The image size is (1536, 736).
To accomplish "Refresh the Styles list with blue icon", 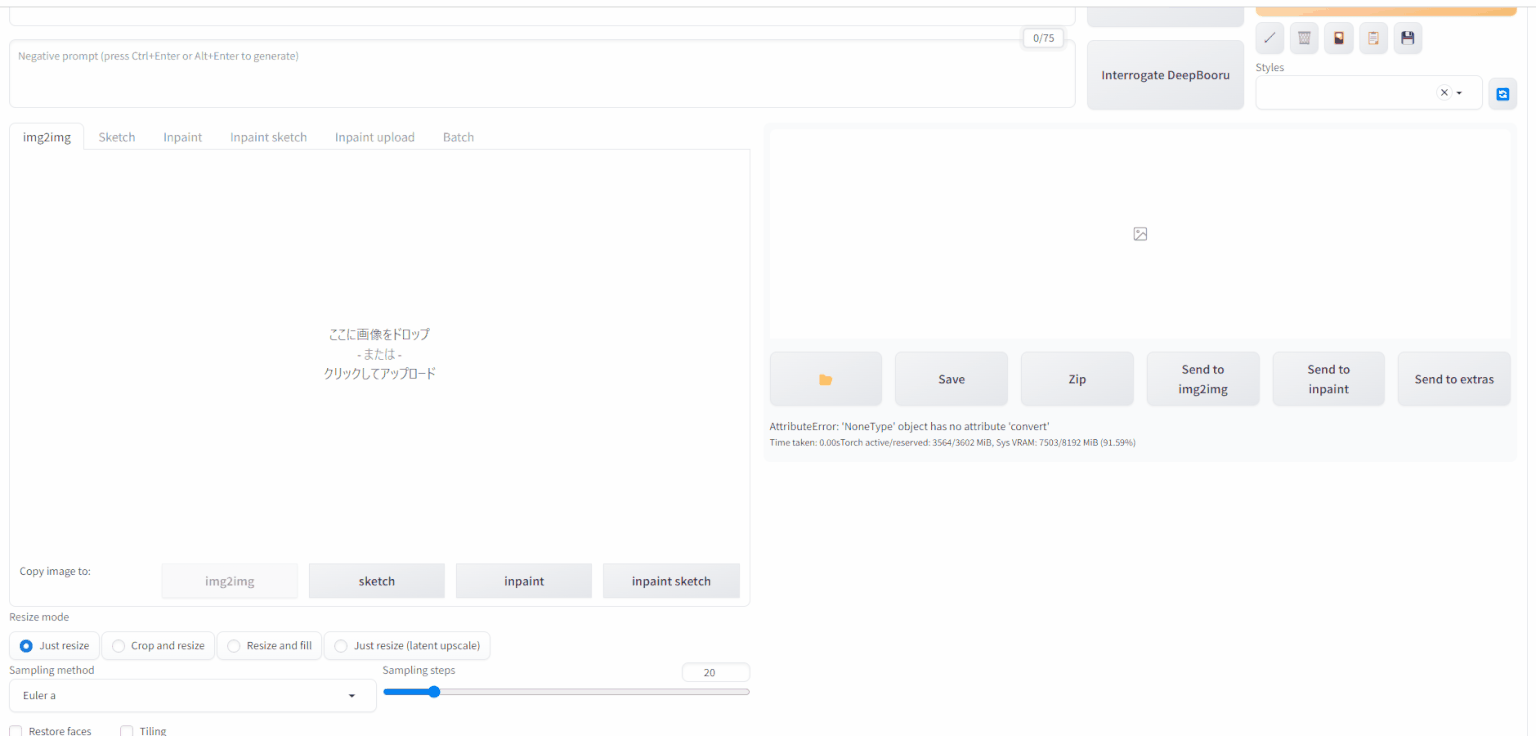I will coord(1502,93).
